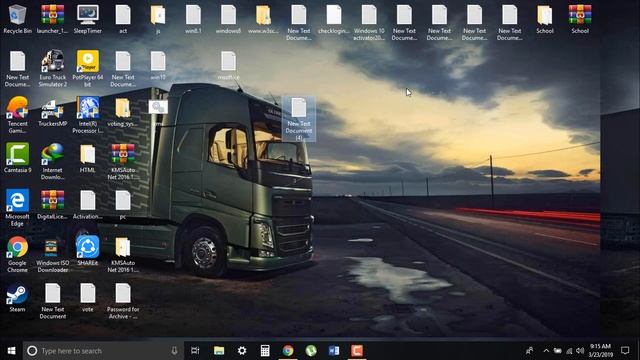Click the TruckersMP desktop shortcut
Viewport: 640px width, 360px height.
click(x=53, y=112)
